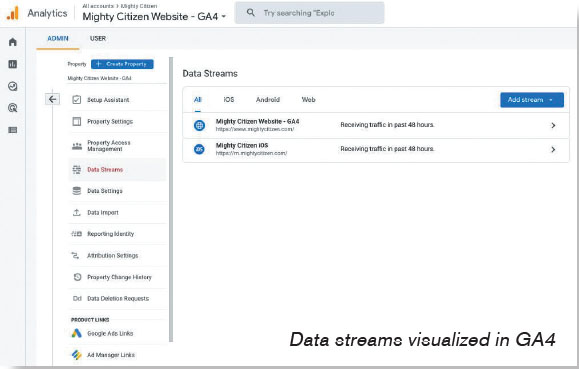
Task: Click the web globe icon of Mighty Citizen Website stream
Action: [x=199, y=125]
